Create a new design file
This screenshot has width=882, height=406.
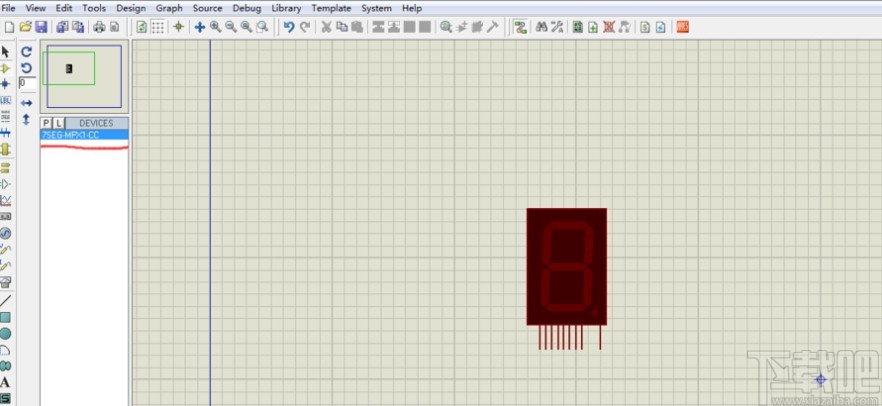tap(9, 27)
